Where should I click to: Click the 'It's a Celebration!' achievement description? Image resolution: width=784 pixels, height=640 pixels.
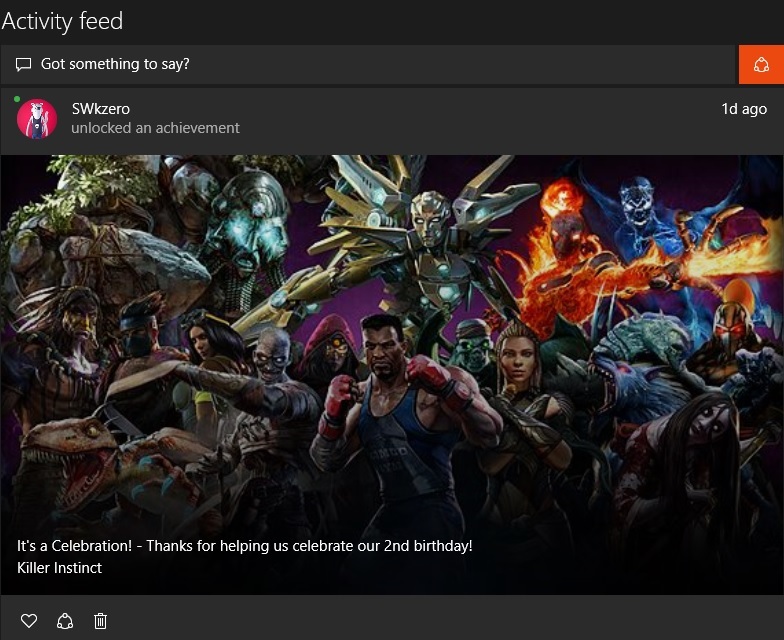click(244, 546)
